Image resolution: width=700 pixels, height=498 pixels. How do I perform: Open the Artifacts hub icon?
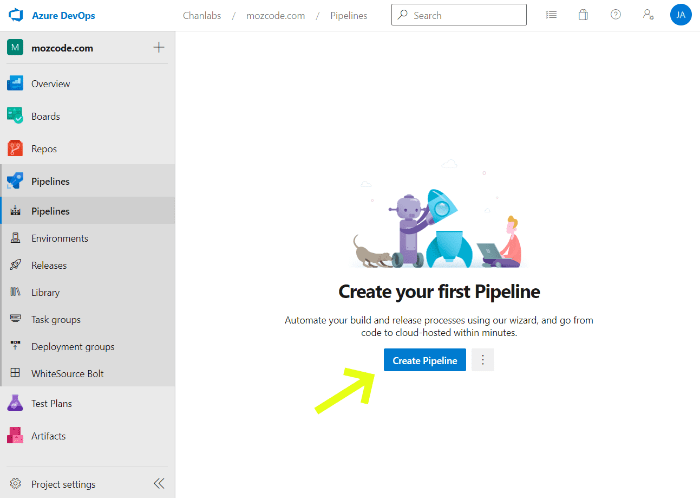coord(15,436)
